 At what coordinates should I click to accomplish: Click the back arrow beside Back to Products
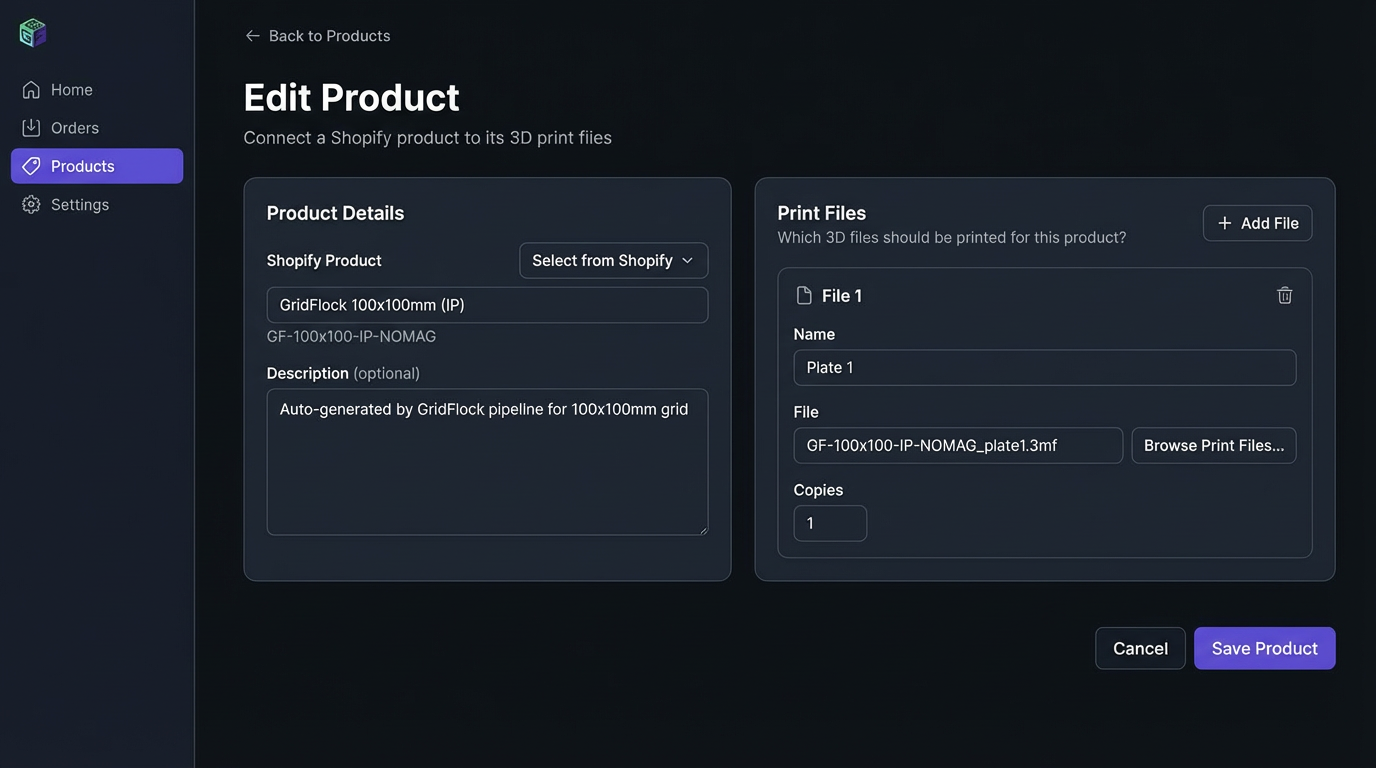[x=252, y=35]
